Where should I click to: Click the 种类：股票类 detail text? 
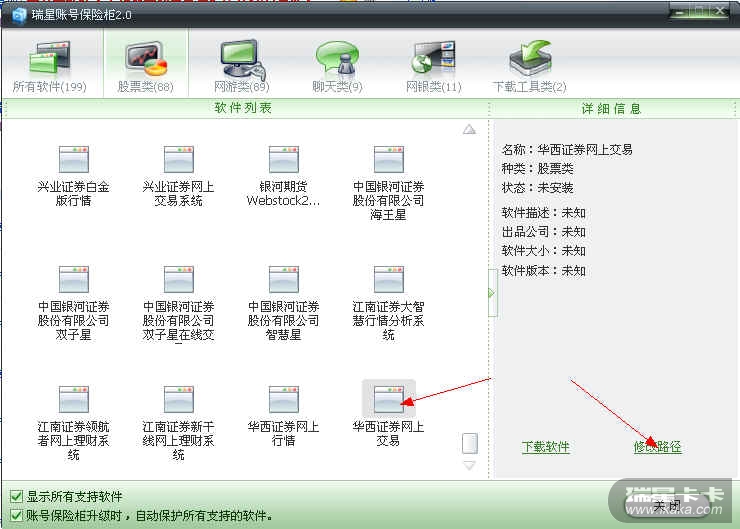538,169
